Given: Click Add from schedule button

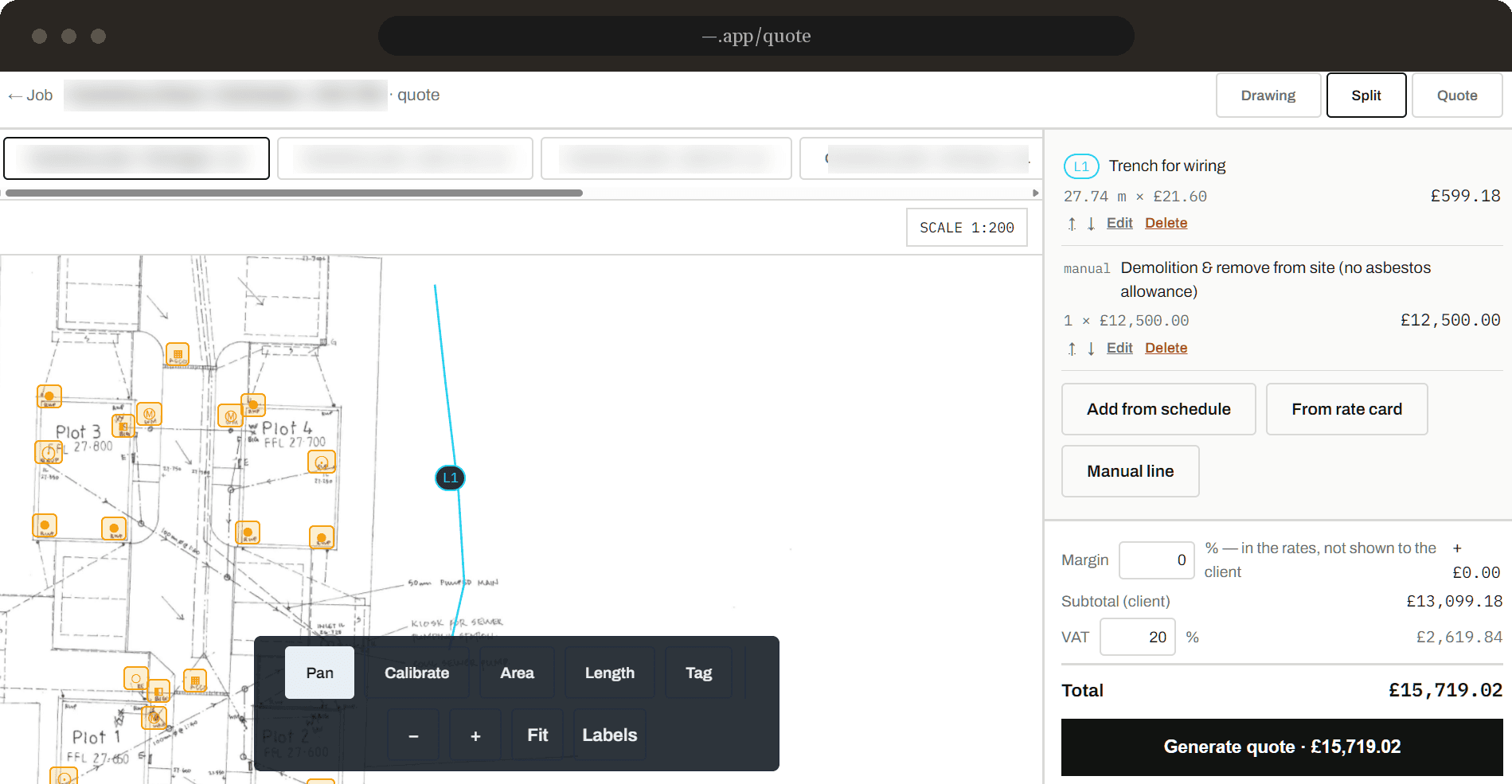Looking at the screenshot, I should point(1158,409).
